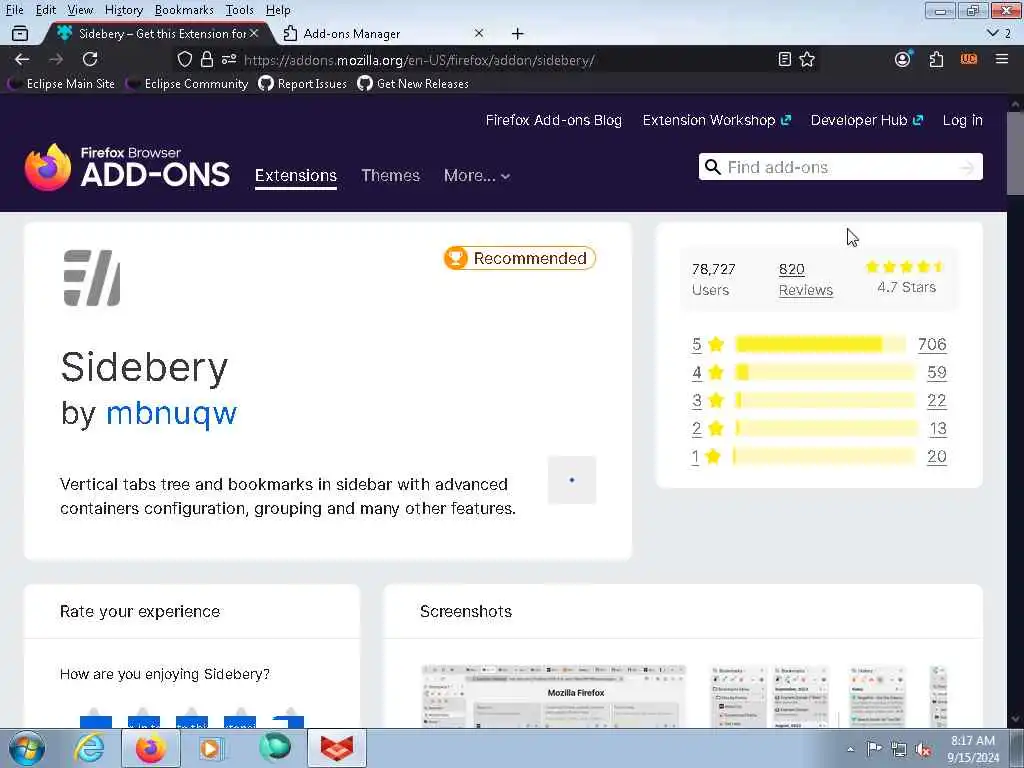This screenshot has height=768, width=1024.
Task: Click Firefox icon in taskbar
Action: (x=151, y=748)
